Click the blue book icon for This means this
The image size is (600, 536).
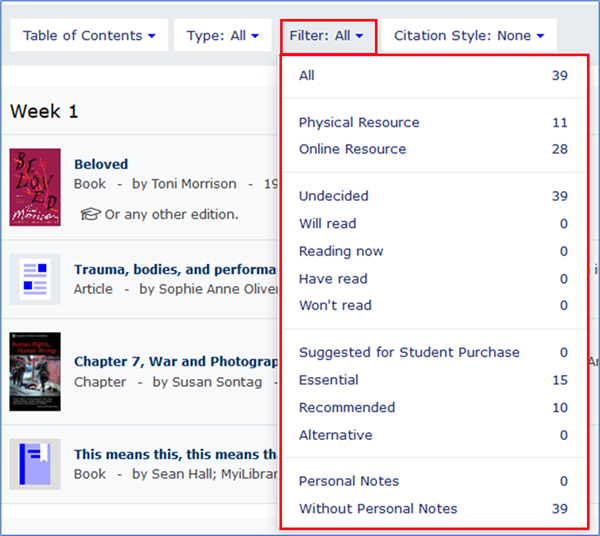point(35,464)
